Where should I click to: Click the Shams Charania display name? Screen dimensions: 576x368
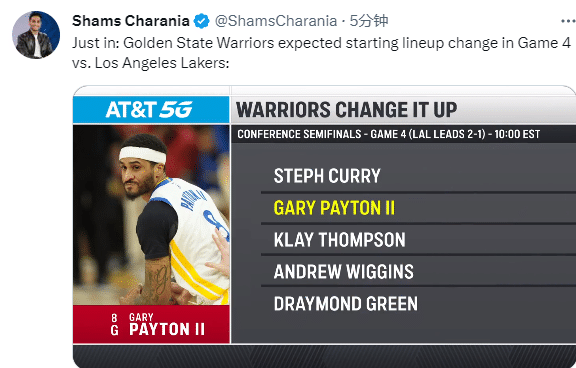[131, 21]
